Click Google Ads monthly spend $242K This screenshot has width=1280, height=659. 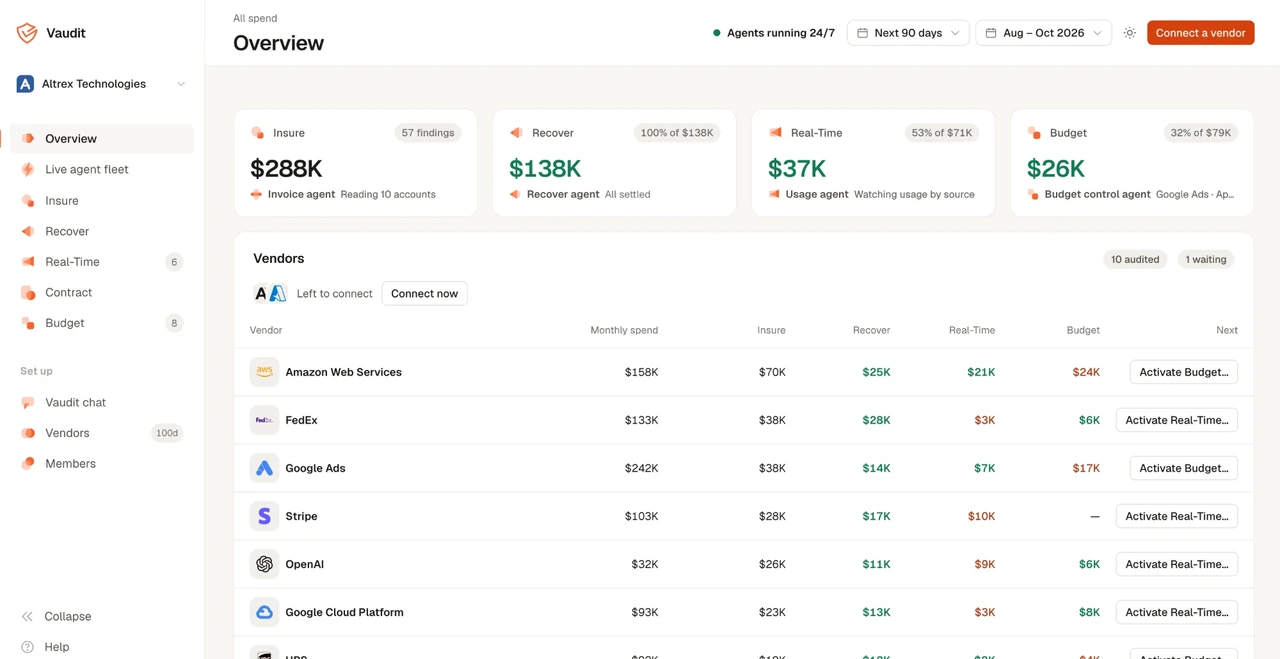point(641,468)
